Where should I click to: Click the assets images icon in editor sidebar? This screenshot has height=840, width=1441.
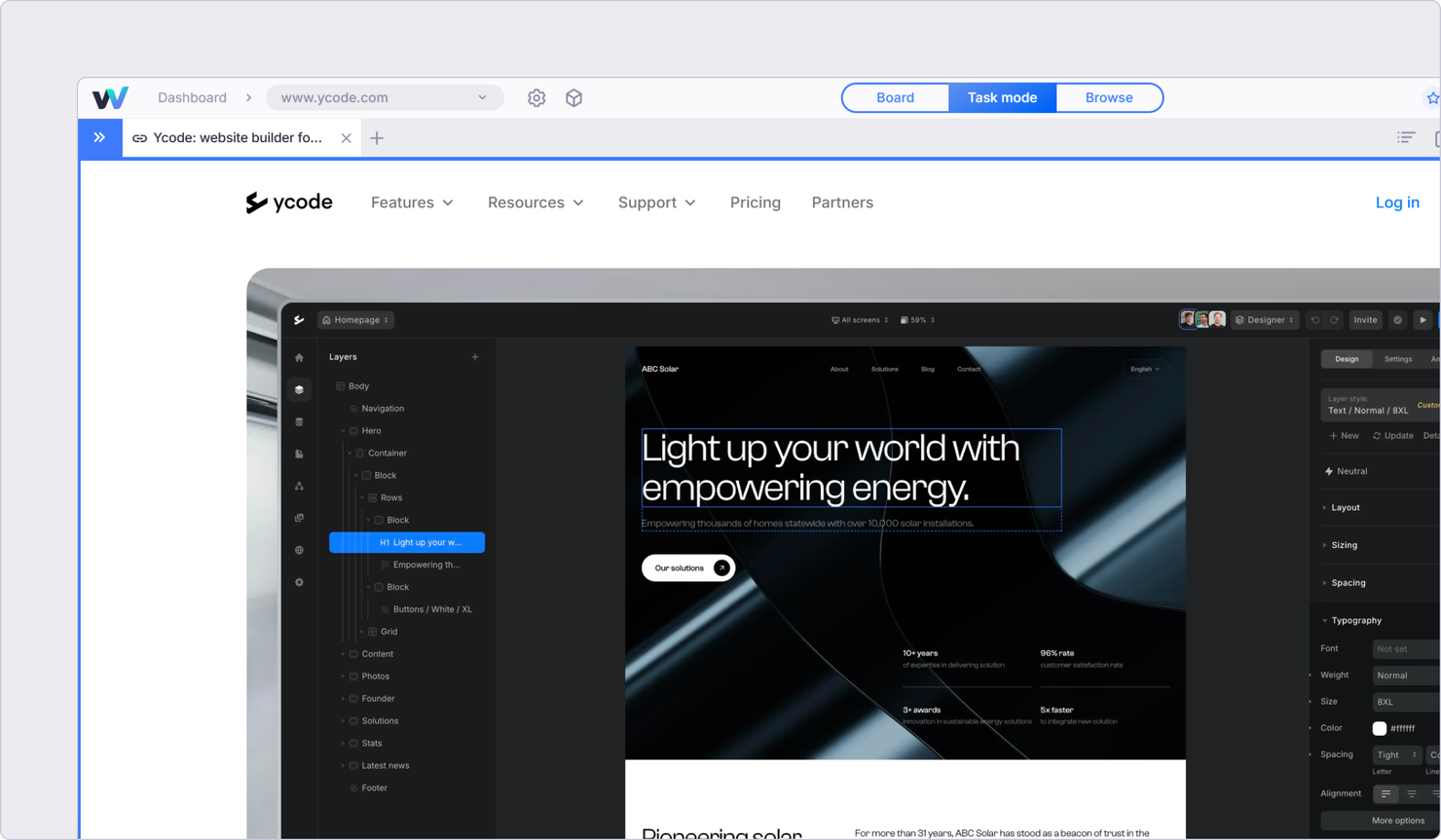299,518
